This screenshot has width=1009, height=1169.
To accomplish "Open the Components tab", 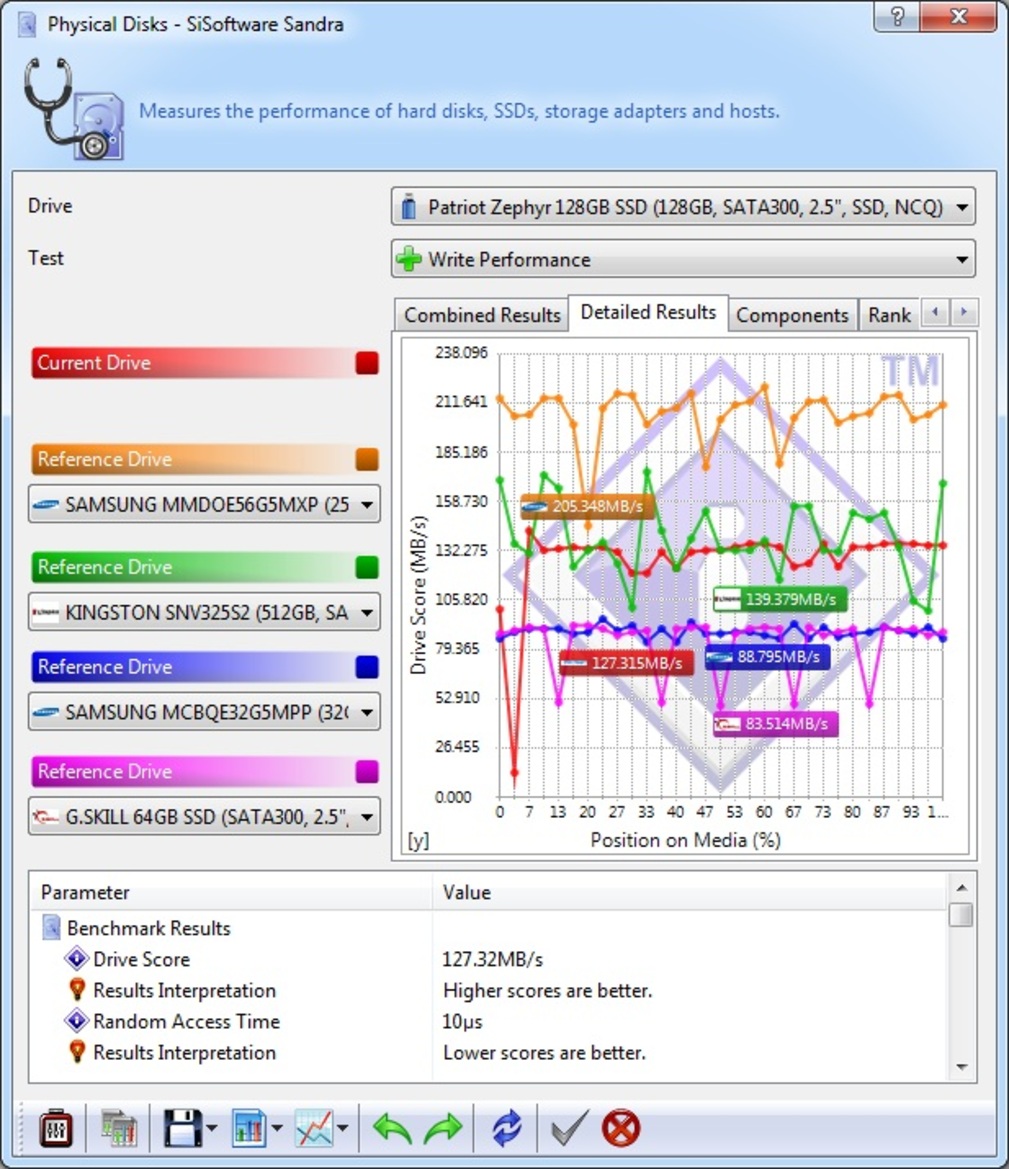I will (792, 315).
